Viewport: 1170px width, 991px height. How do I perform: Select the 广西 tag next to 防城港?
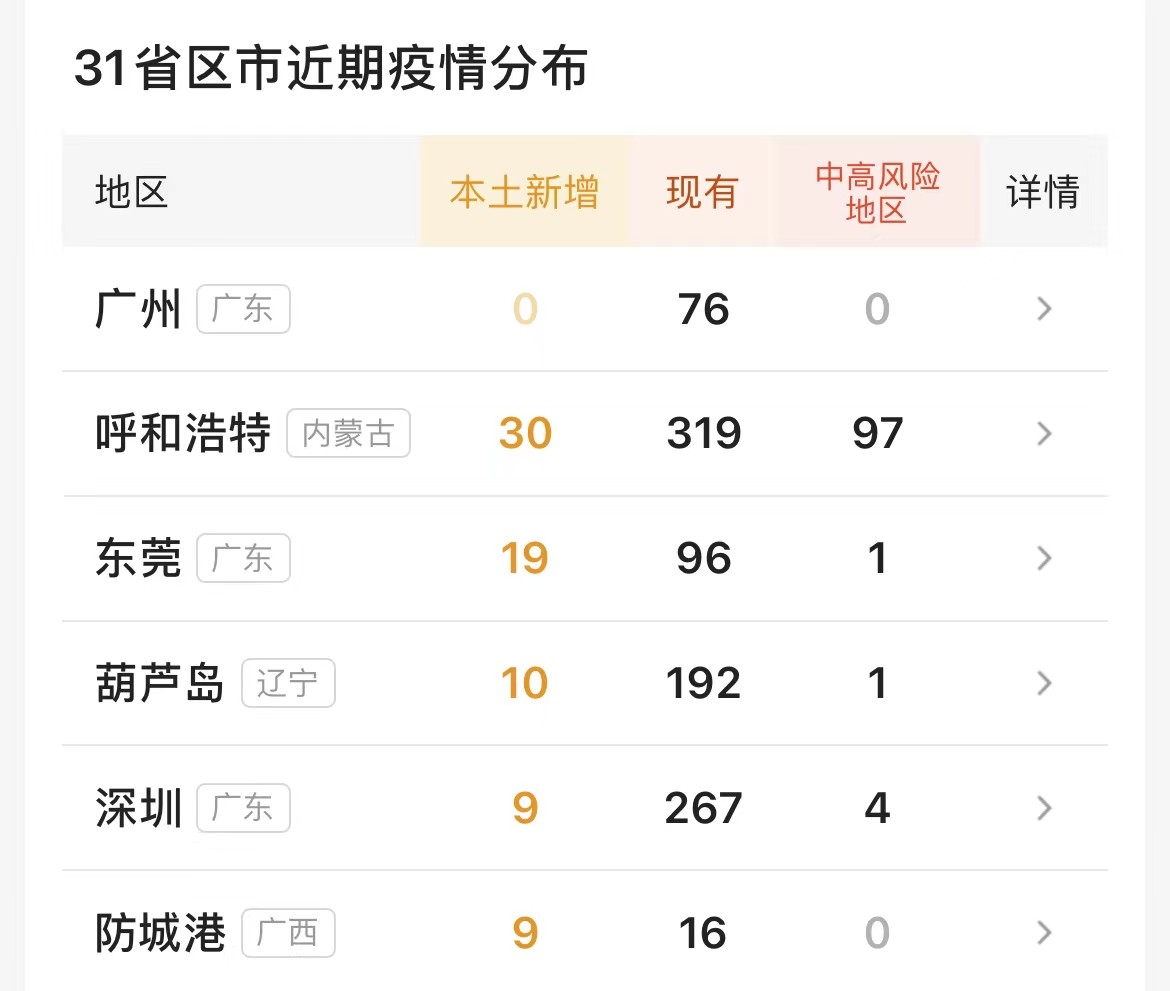[288, 933]
